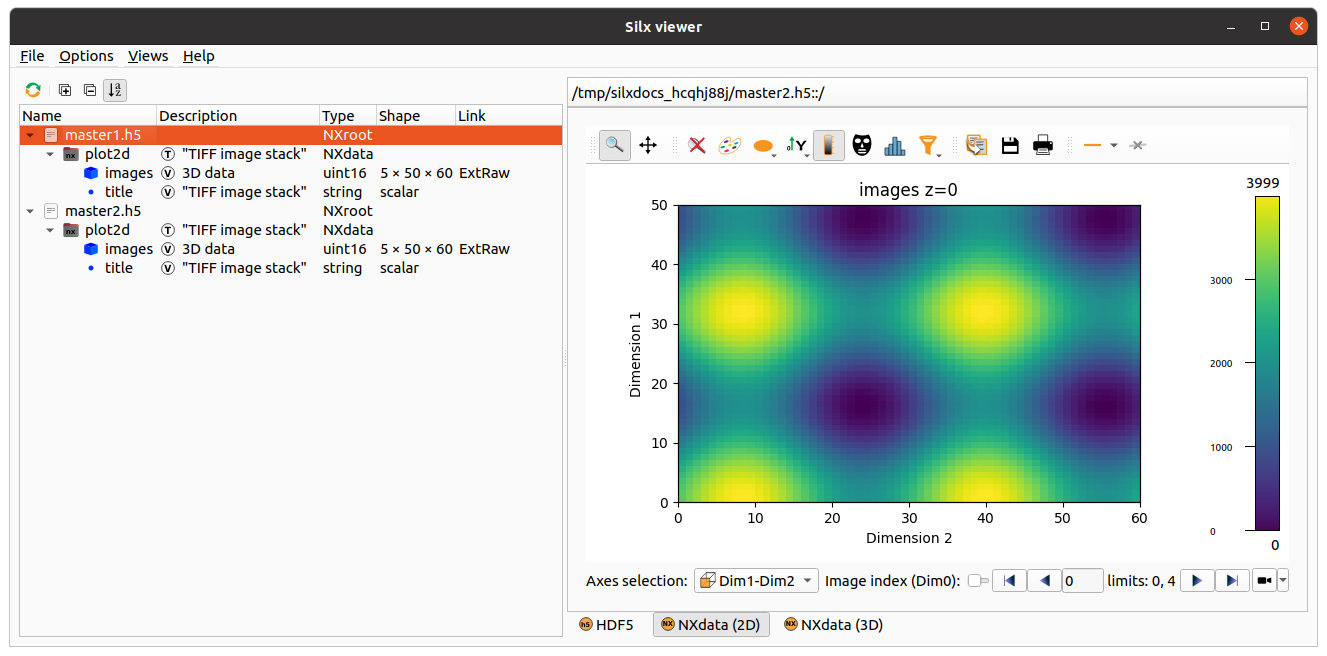This screenshot has height=656, width=1327.
Task: Click the image index number field
Action: pyautogui.click(x=1081, y=581)
